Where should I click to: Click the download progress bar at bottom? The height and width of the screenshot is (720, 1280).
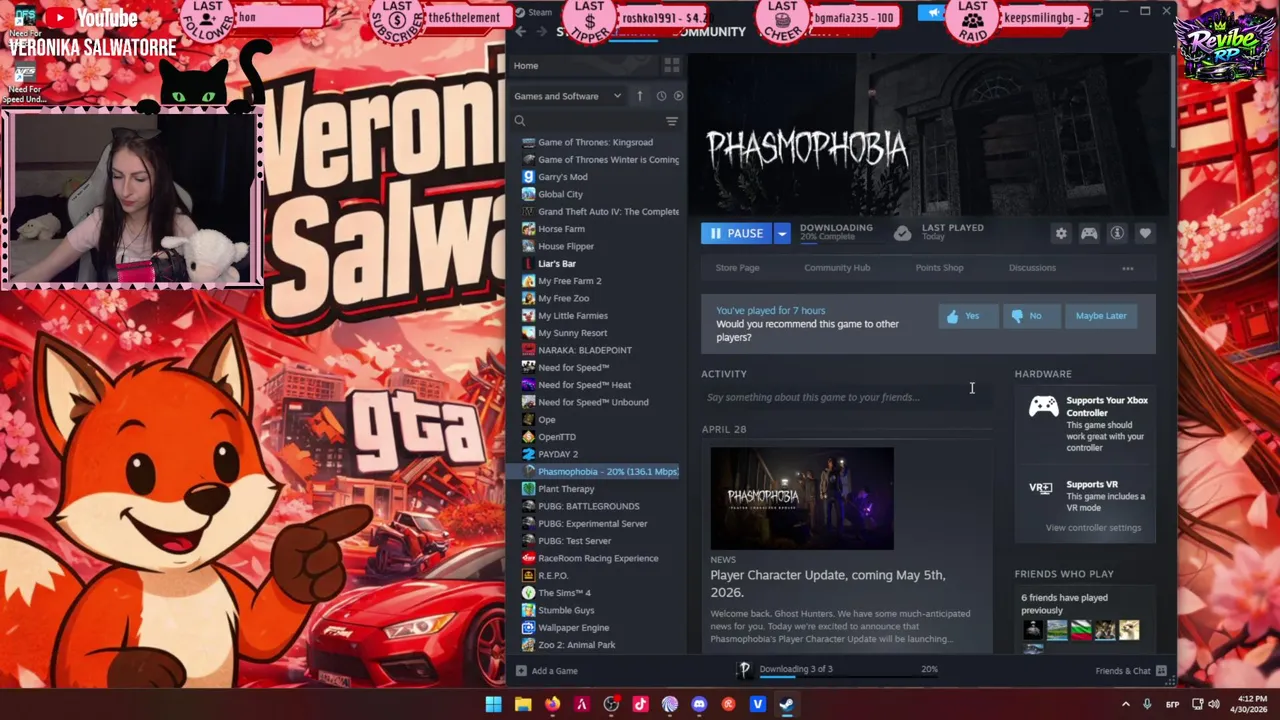click(x=848, y=677)
